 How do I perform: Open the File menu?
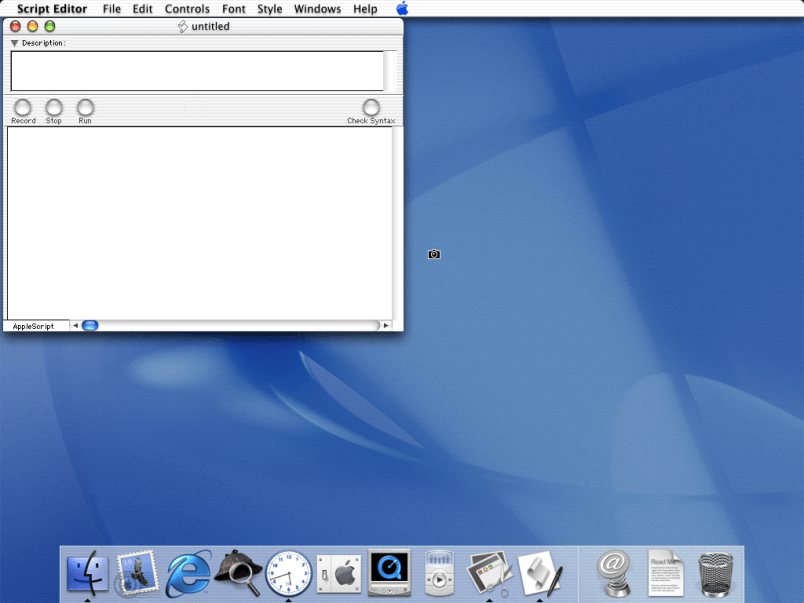[x=112, y=9]
